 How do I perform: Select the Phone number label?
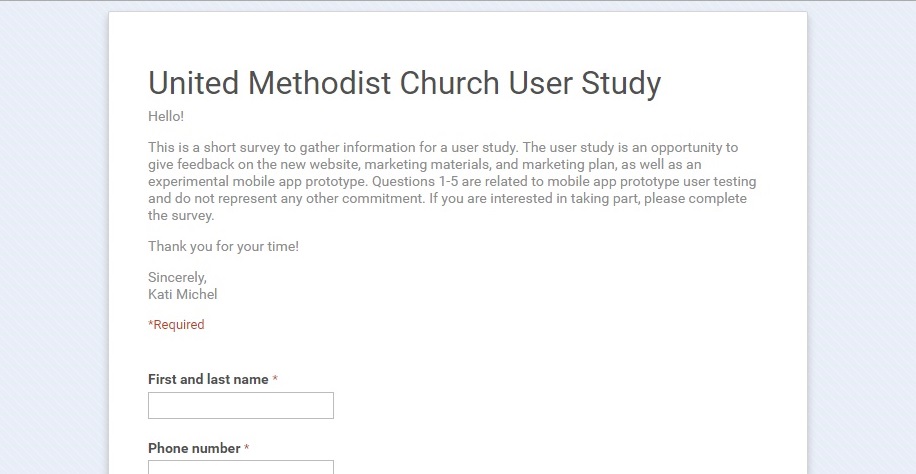pyautogui.click(x=194, y=449)
